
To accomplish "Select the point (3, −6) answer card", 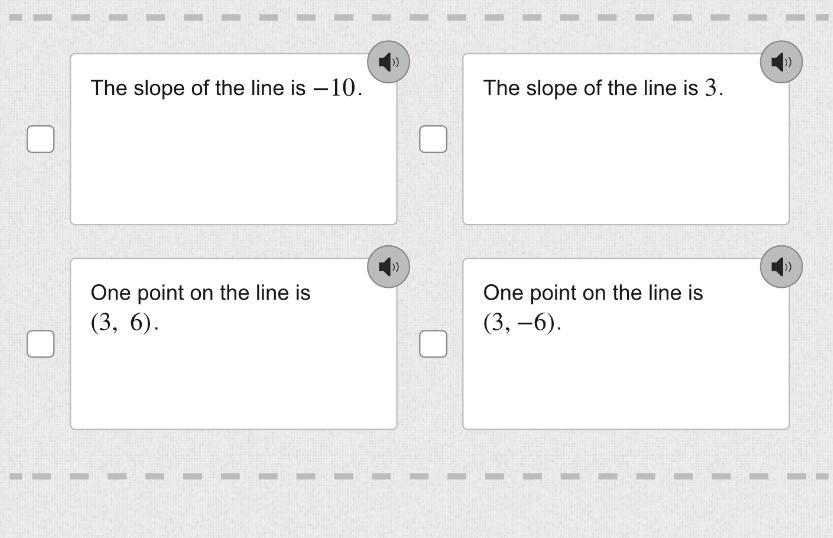I will coord(625,370).
